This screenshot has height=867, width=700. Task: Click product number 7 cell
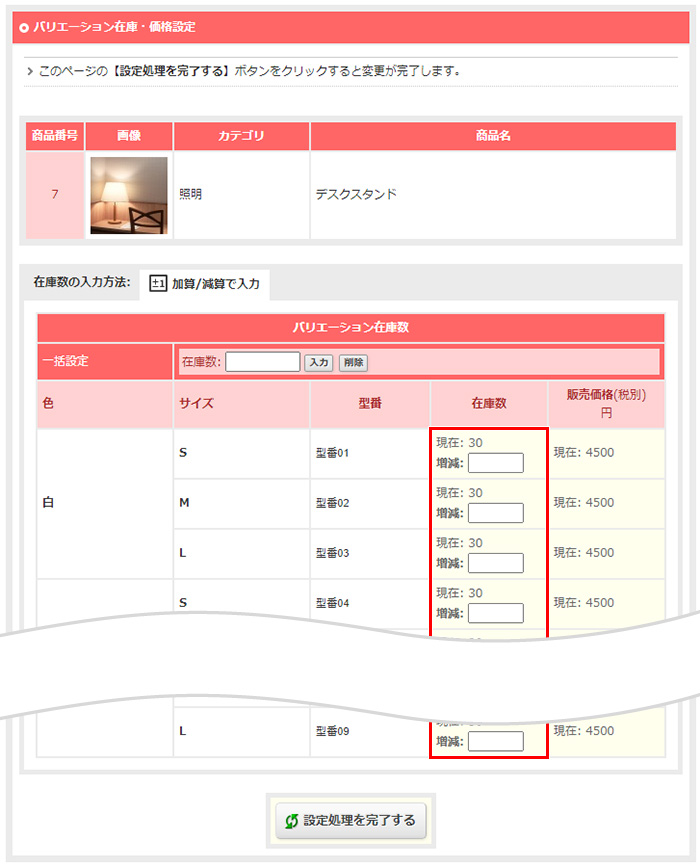(55, 195)
